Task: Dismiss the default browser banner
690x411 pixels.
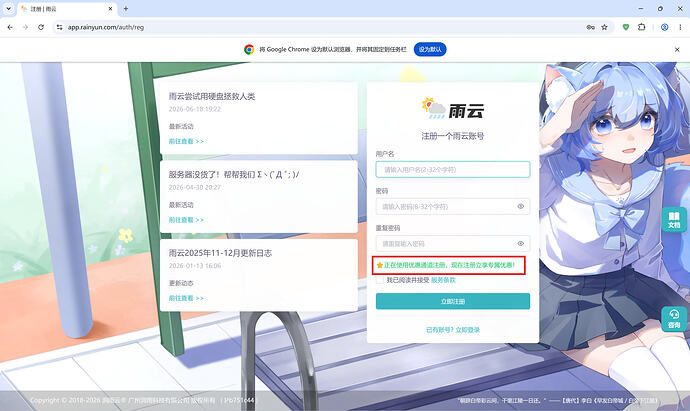Action: click(x=677, y=50)
